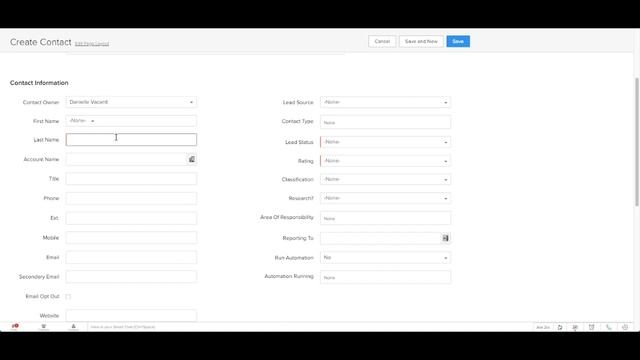Toggle Email Opt Out checkbox

coord(68,296)
